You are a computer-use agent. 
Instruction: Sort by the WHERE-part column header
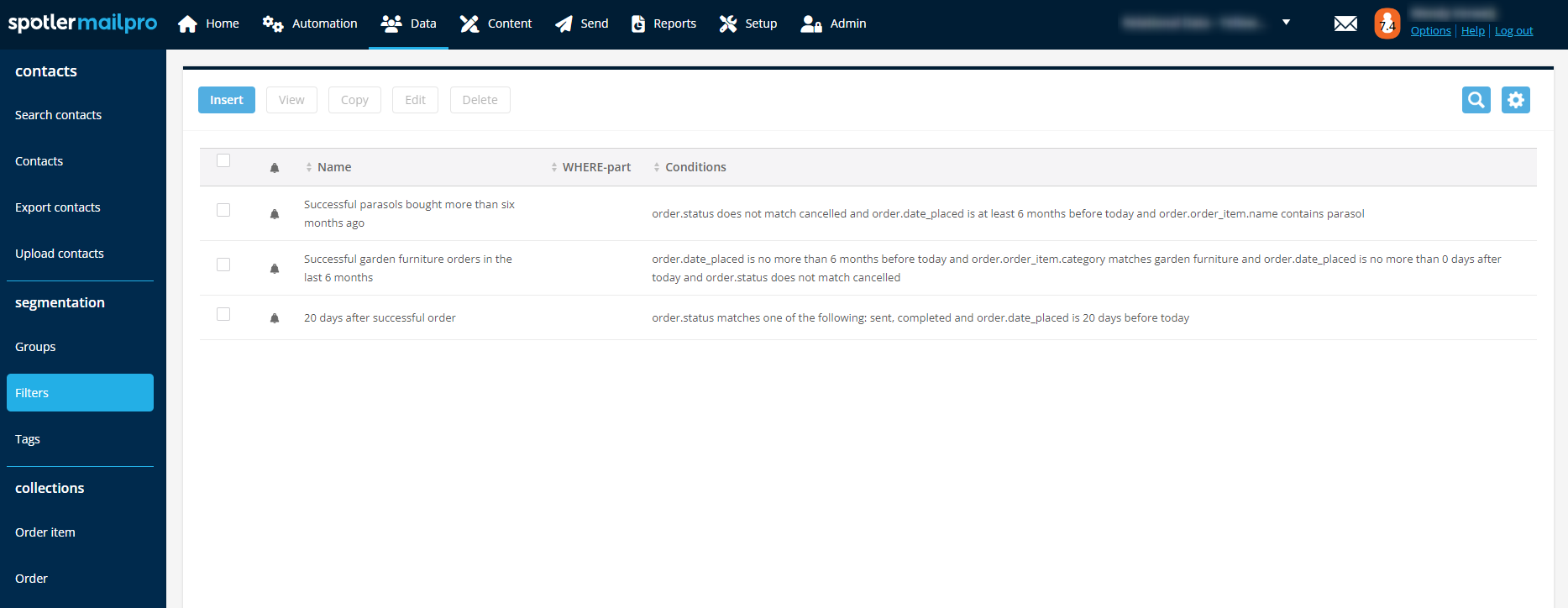click(x=595, y=167)
